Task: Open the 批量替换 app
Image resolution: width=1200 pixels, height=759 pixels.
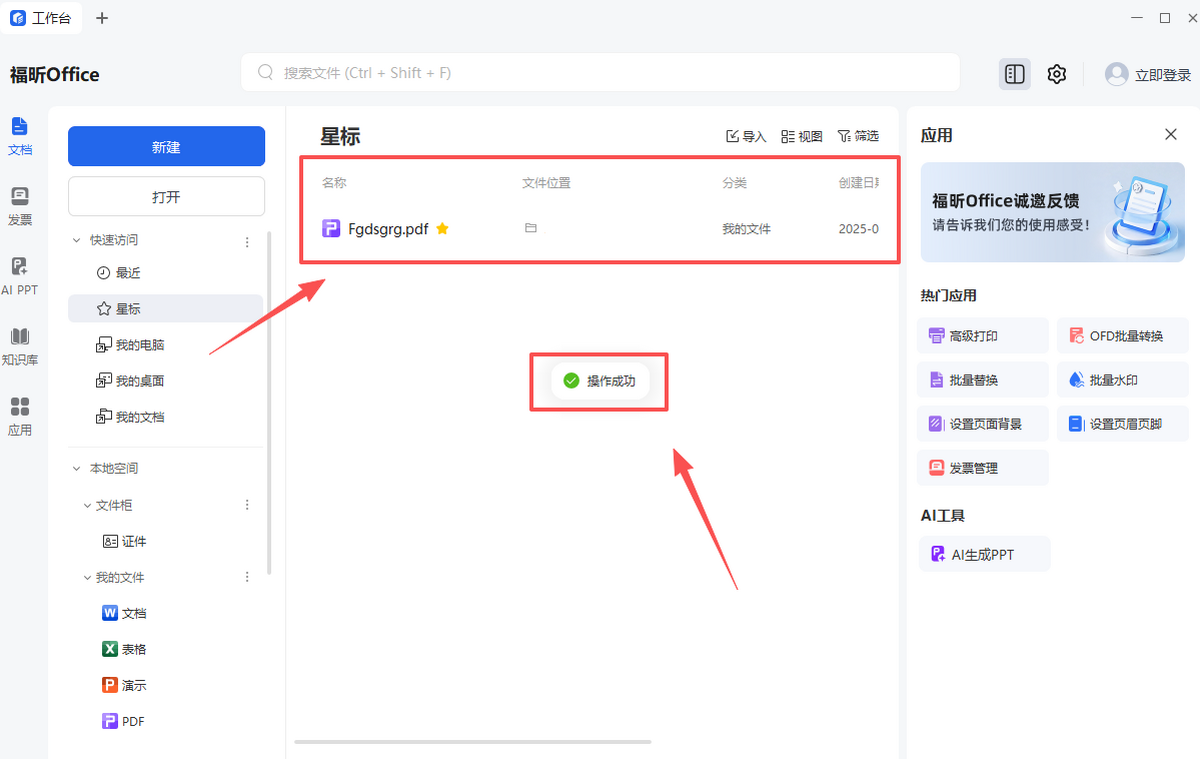Action: click(984, 380)
